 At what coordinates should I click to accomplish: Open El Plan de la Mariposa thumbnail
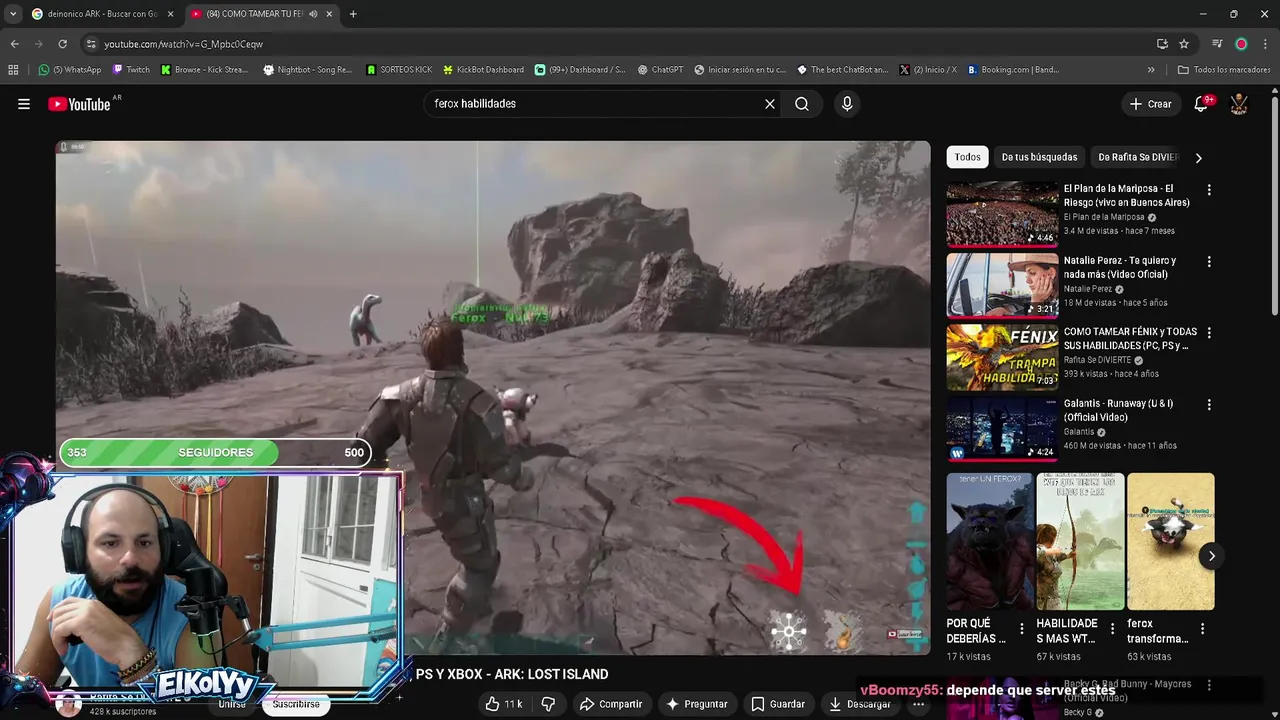tap(1002, 213)
